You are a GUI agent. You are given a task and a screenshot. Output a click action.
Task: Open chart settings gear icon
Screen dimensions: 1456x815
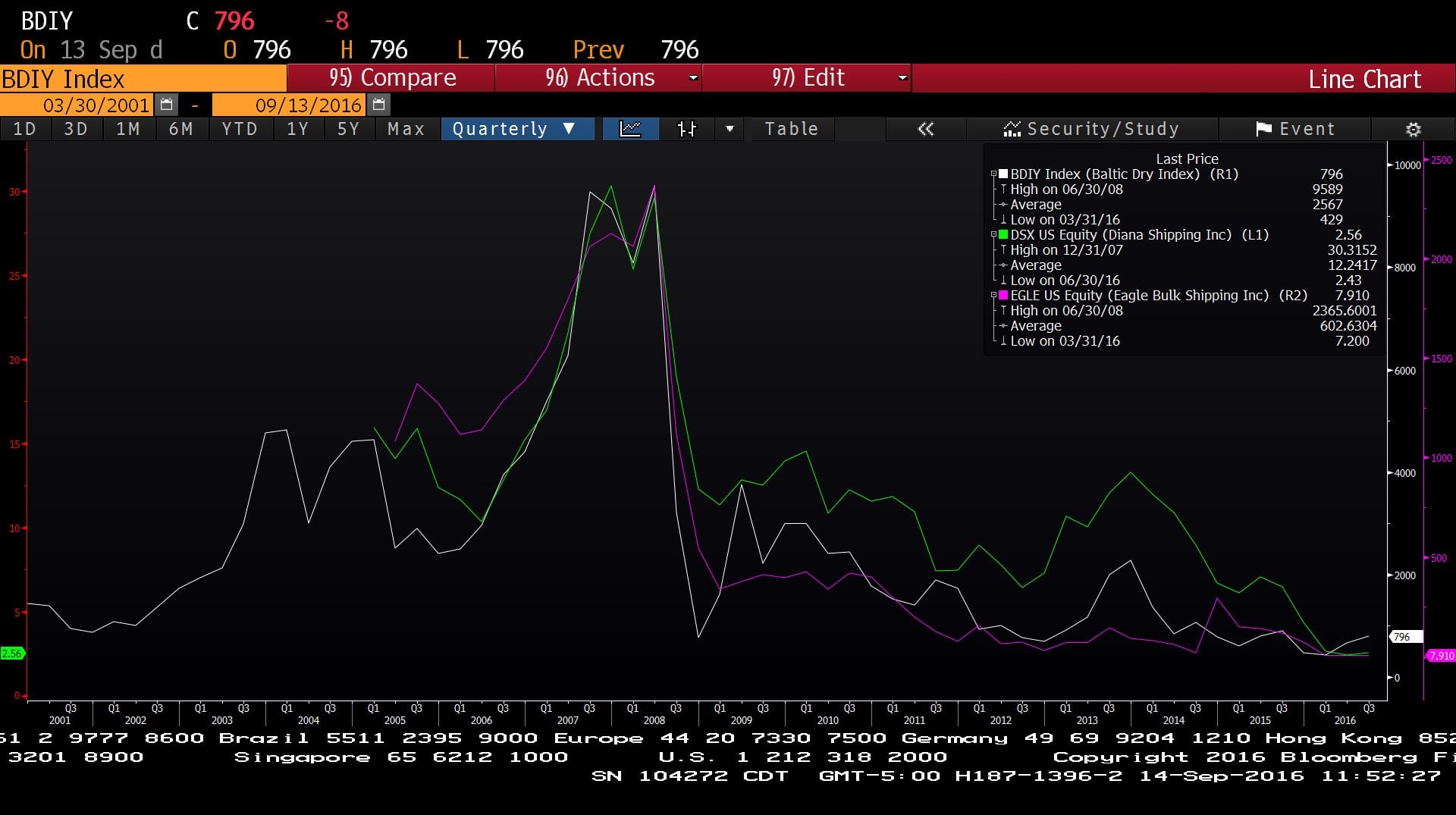(1413, 129)
